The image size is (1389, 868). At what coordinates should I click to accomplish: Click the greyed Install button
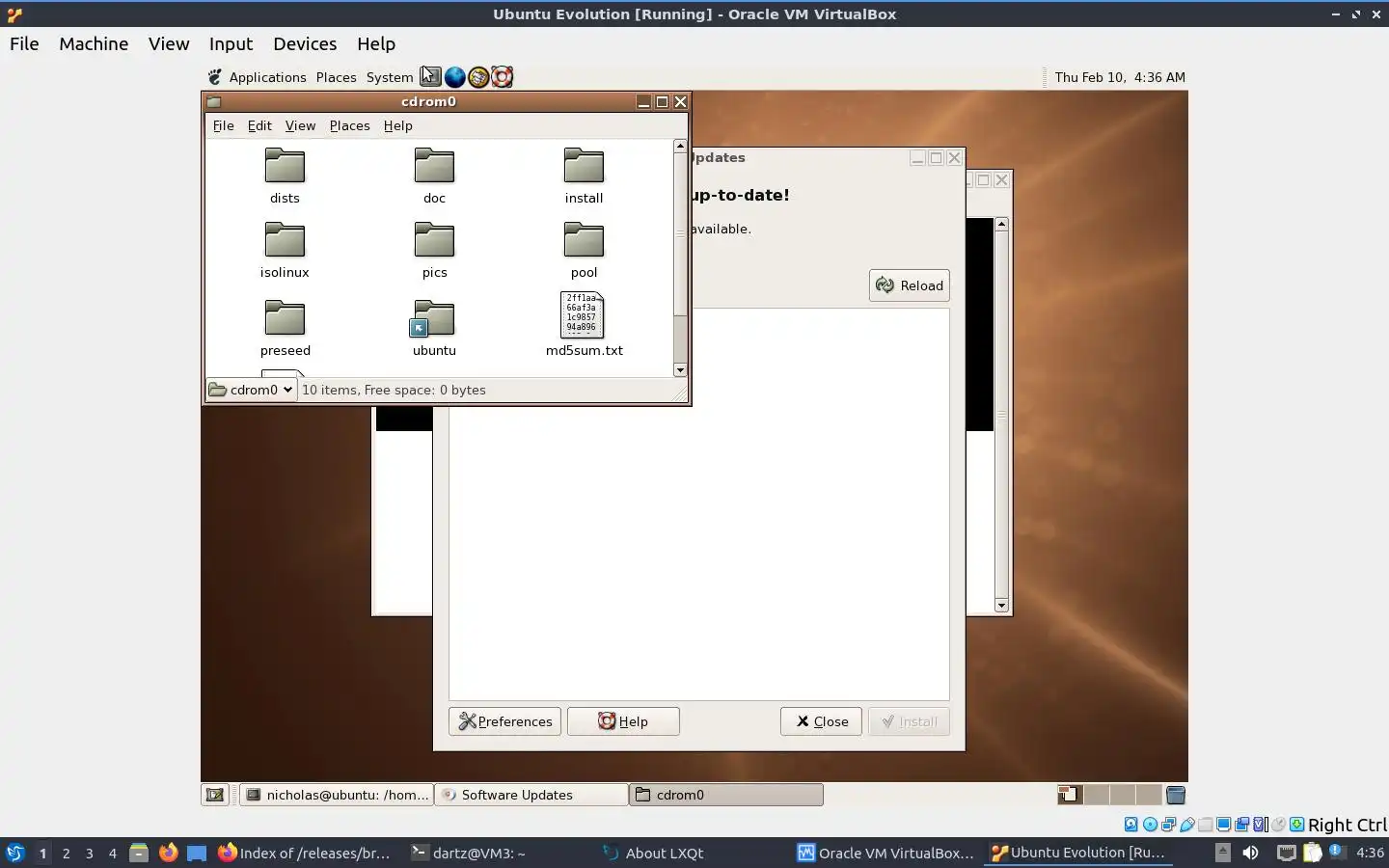(x=909, y=721)
